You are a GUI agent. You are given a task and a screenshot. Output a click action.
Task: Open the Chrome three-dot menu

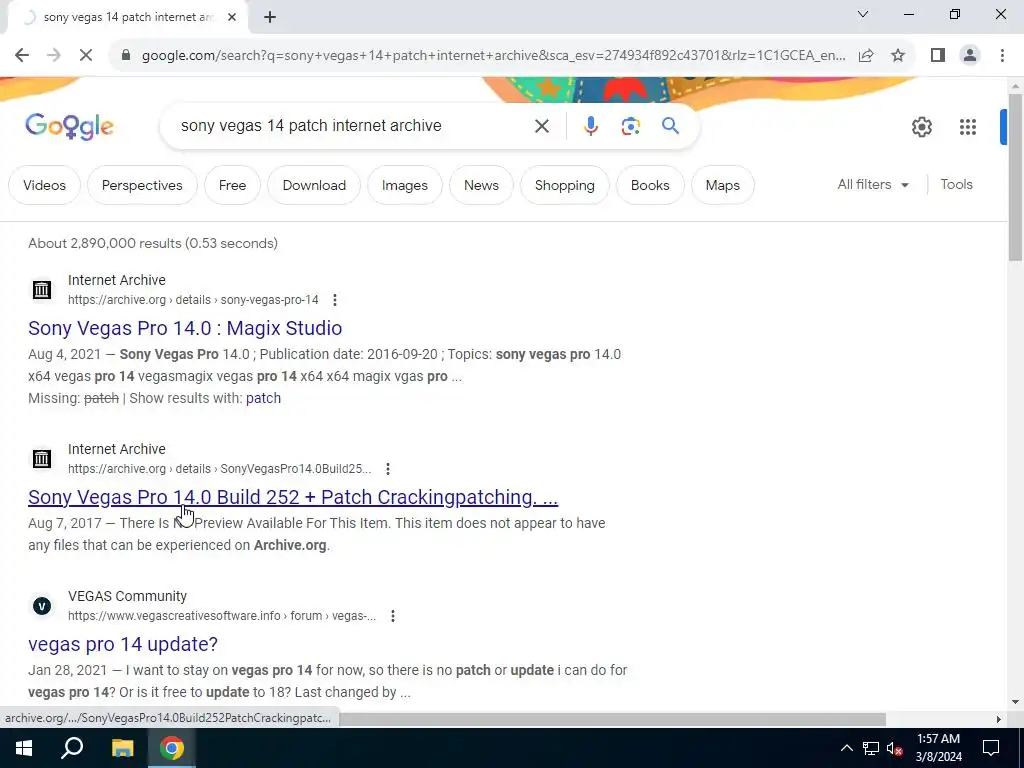point(1002,56)
